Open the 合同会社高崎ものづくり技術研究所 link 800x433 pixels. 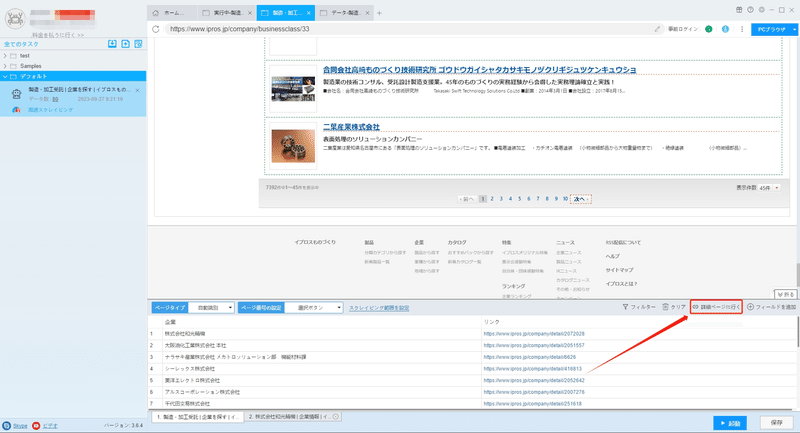pyautogui.click(x=480, y=70)
